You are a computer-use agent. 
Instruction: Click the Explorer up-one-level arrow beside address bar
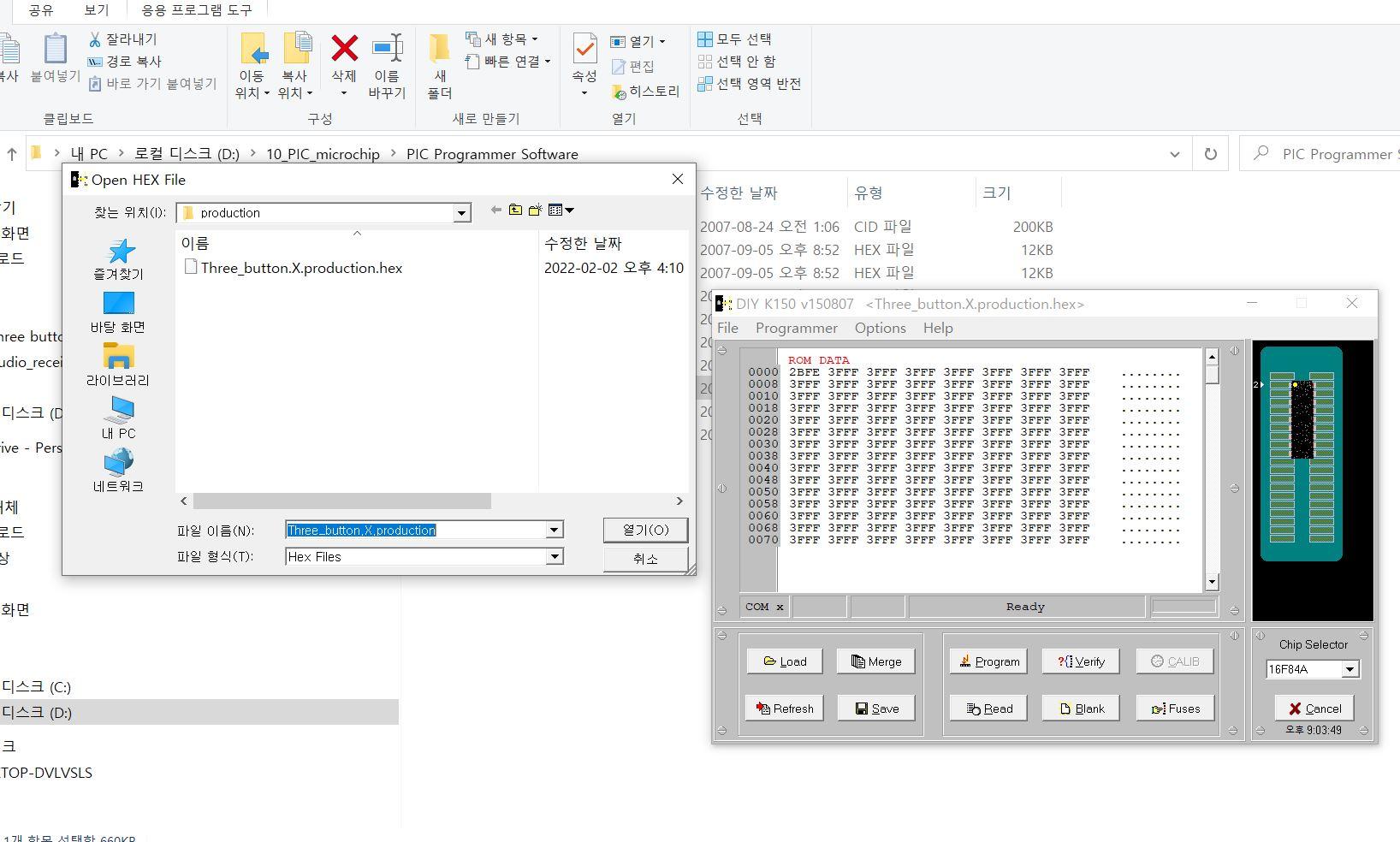[x=11, y=154]
